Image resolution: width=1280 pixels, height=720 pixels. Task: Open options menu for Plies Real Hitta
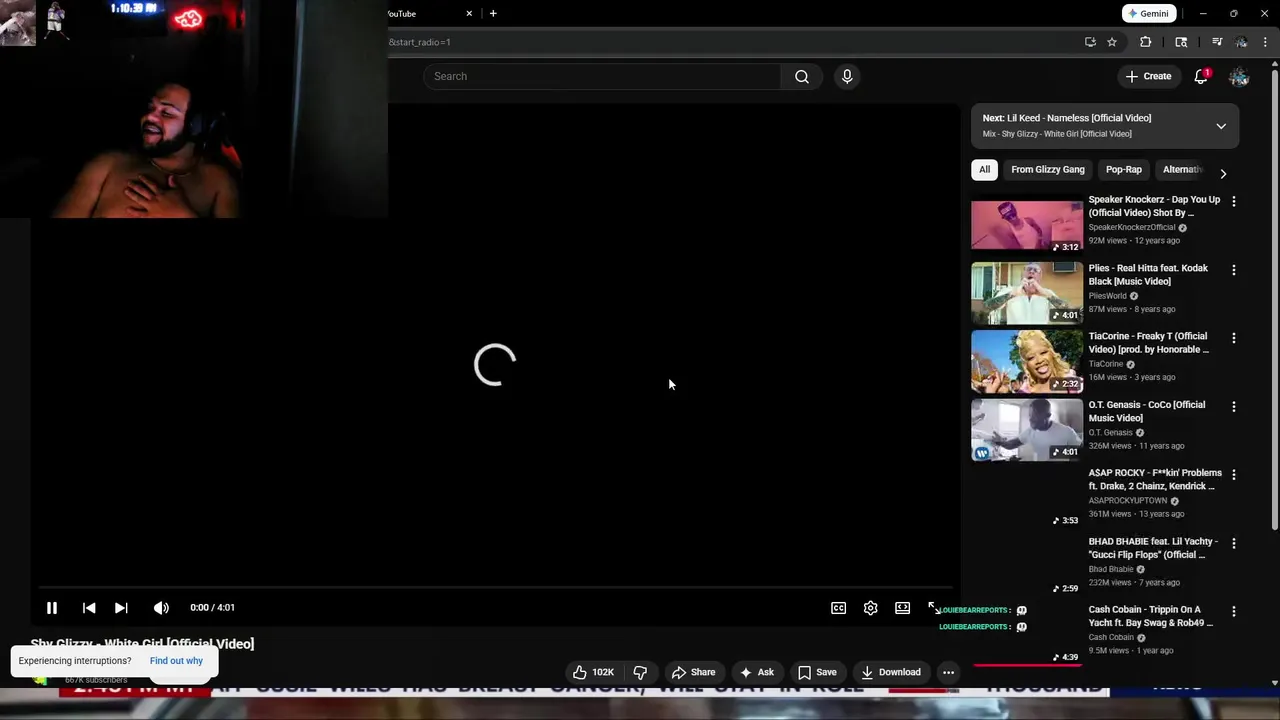tap(1233, 270)
